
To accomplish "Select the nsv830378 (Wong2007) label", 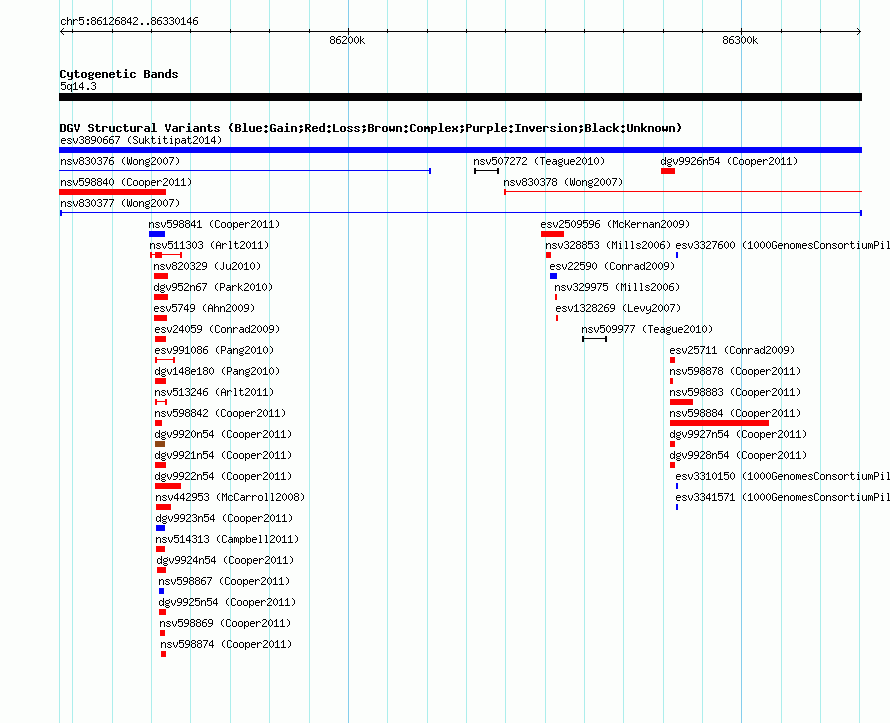I will [x=563, y=182].
